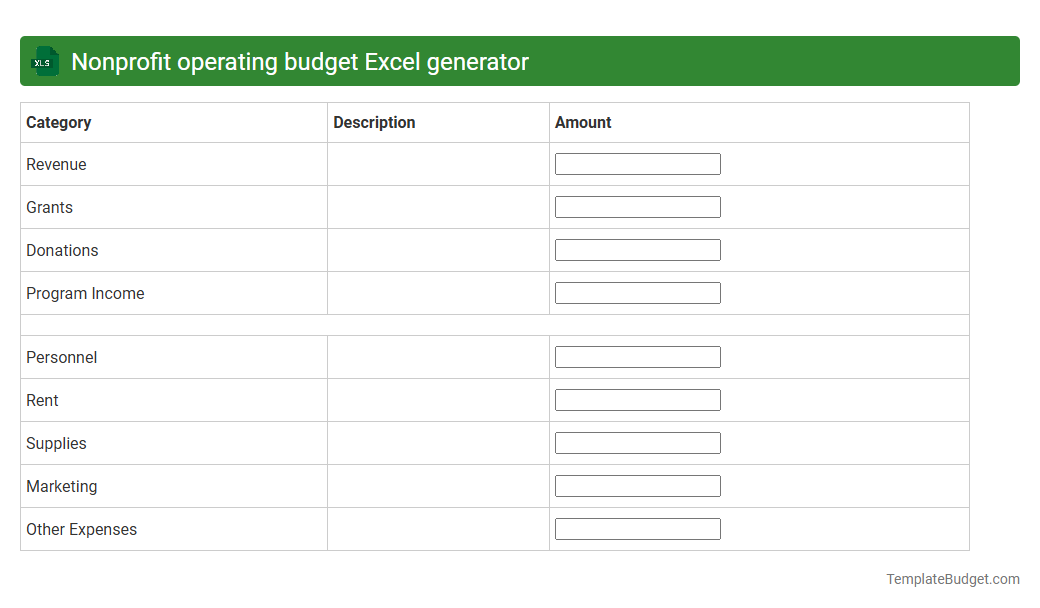The image size is (1040, 608).
Task: Click the Amount column header
Action: tap(581, 122)
